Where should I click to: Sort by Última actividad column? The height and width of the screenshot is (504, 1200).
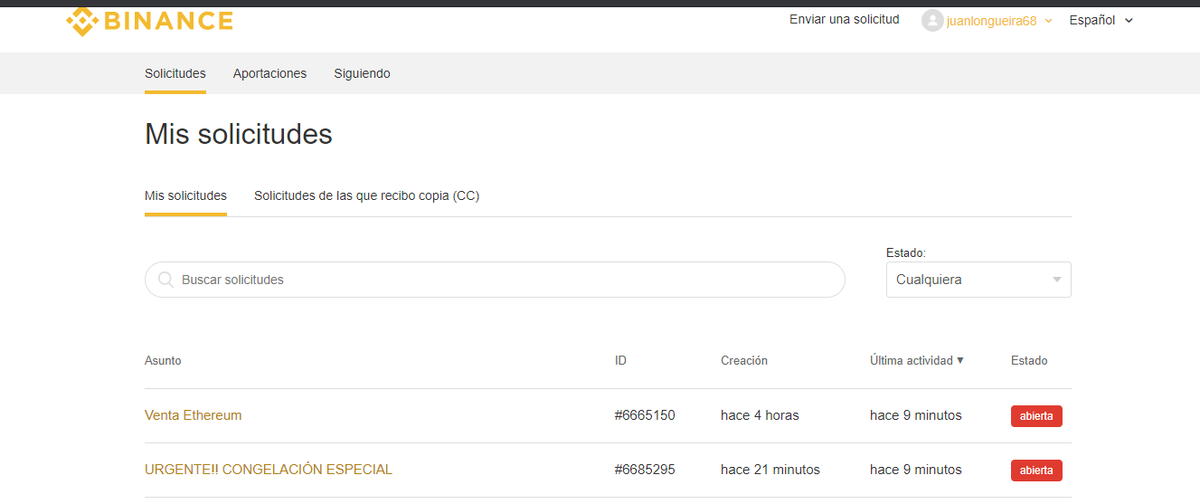pyautogui.click(x=917, y=360)
